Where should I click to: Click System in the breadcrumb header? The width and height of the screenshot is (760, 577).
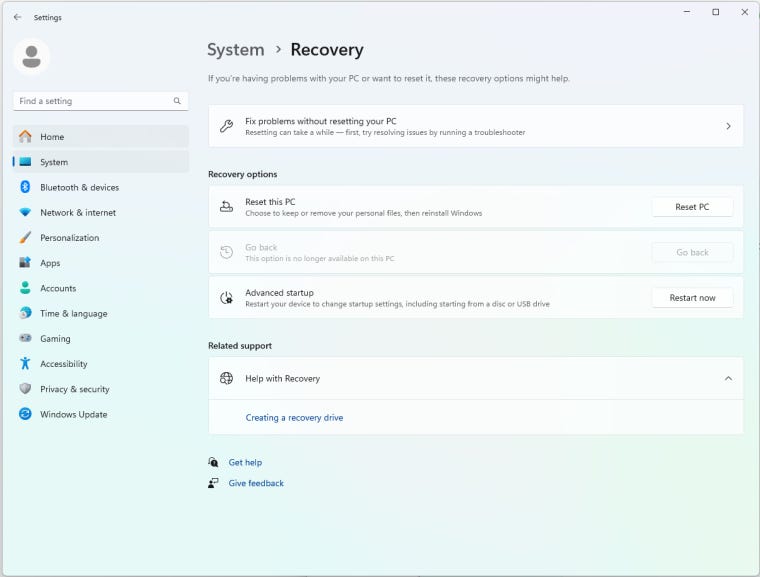point(235,50)
